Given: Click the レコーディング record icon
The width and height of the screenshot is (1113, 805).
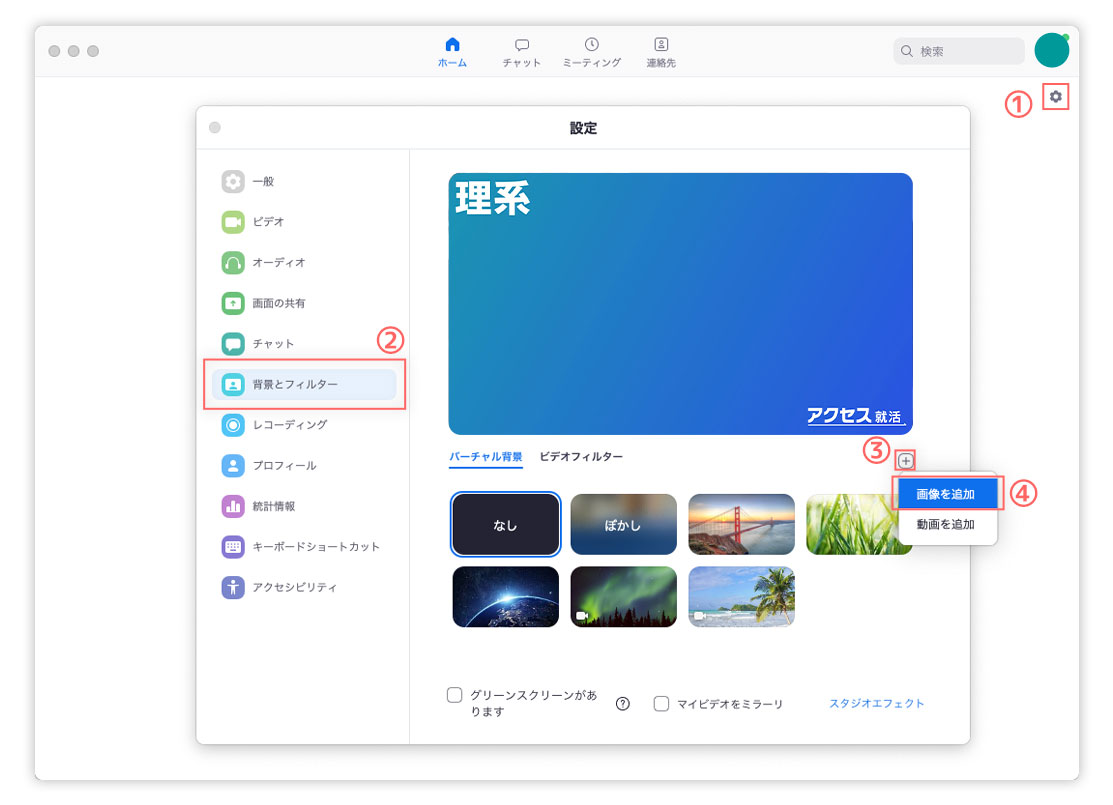Looking at the screenshot, I should [233, 425].
